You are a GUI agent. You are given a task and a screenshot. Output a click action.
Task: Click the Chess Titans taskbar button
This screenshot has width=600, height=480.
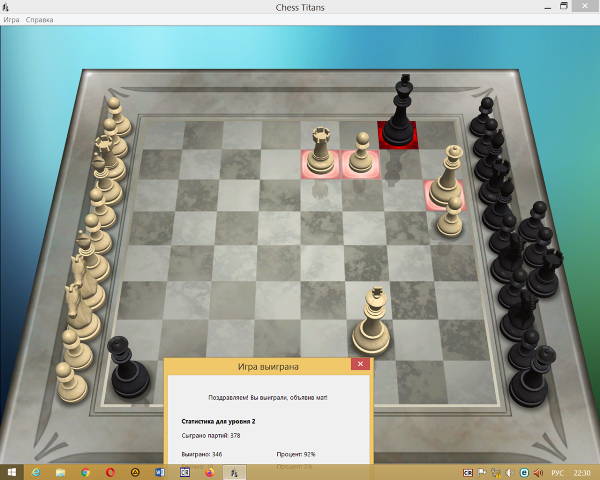tap(235, 472)
